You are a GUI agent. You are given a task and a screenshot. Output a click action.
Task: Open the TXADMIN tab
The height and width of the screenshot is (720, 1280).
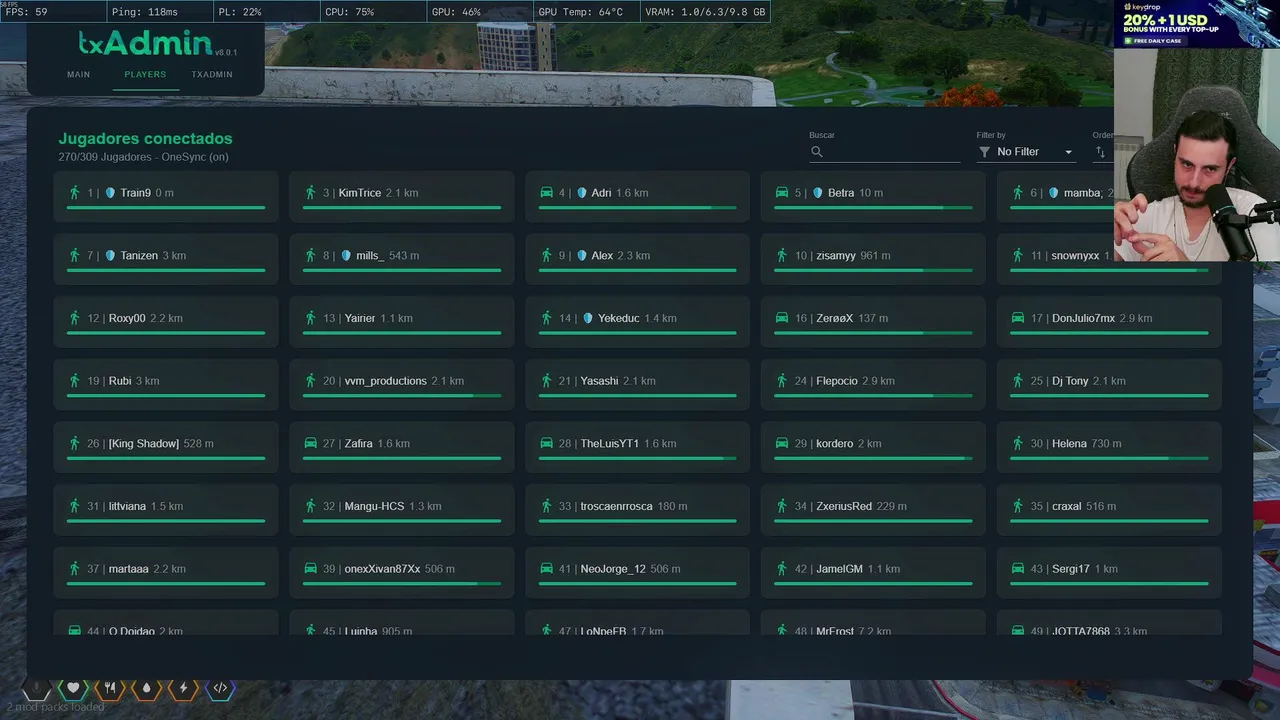[x=212, y=75]
